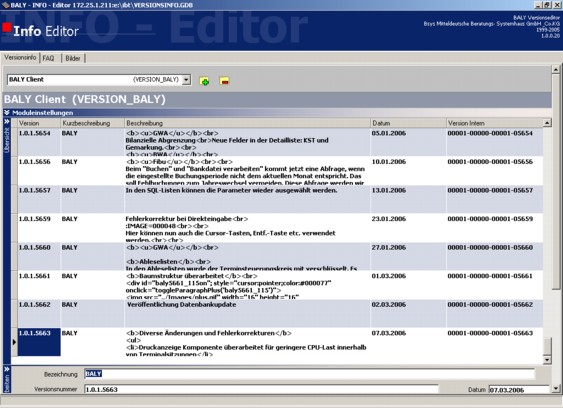Screen dimensions: 563x408
Task: Click the red remove entry icon
Action: [224, 81]
